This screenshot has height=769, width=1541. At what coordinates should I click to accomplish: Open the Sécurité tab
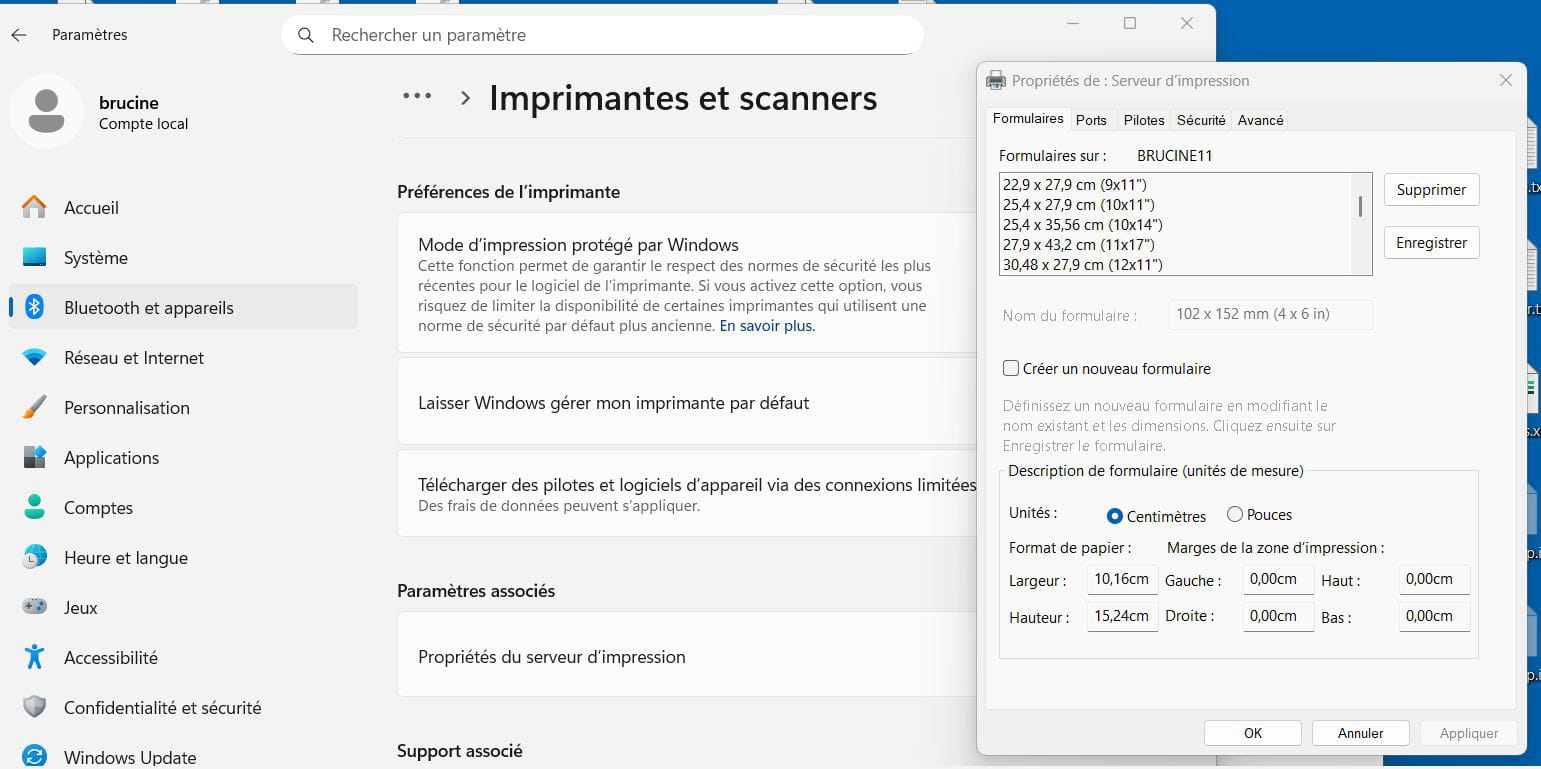tap(1201, 120)
